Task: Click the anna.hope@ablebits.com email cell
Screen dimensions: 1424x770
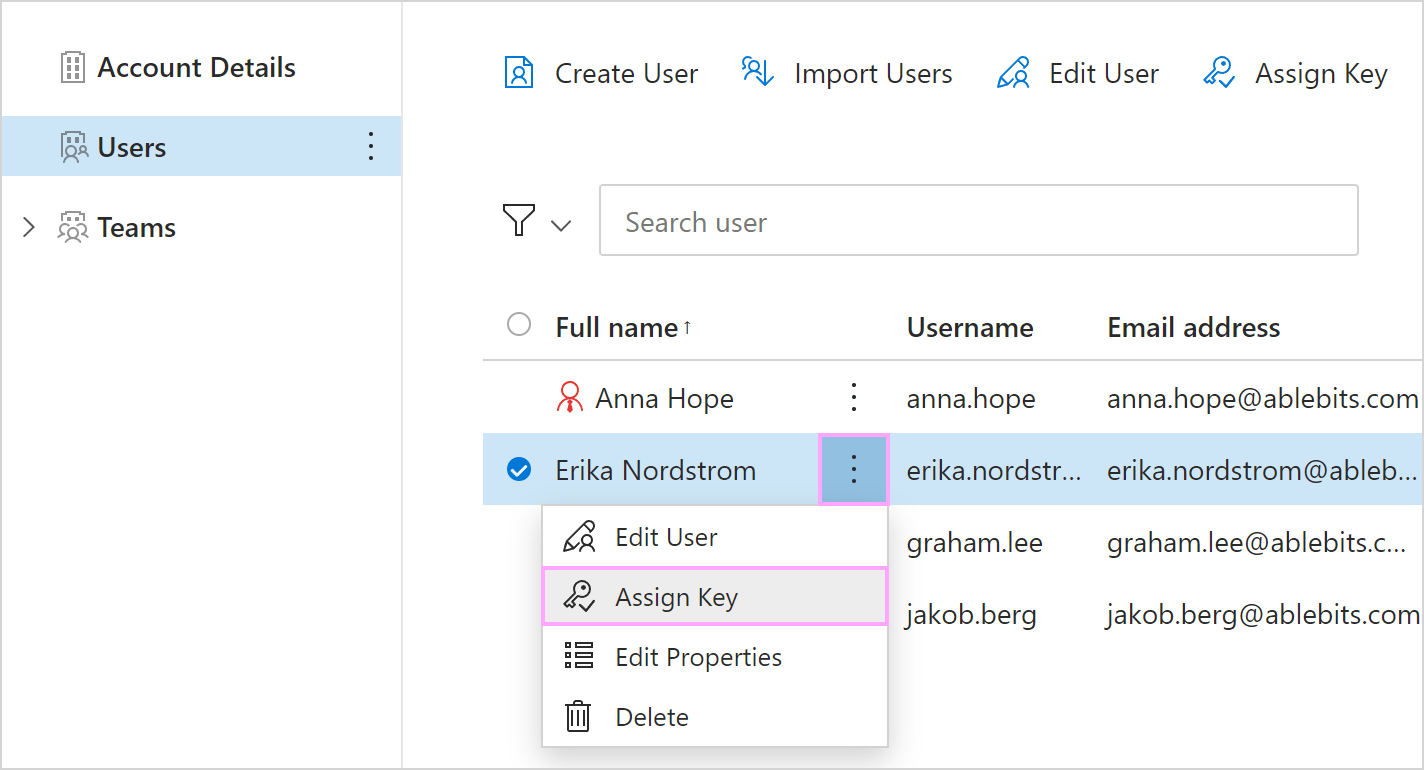Action: pyautogui.click(x=1263, y=399)
